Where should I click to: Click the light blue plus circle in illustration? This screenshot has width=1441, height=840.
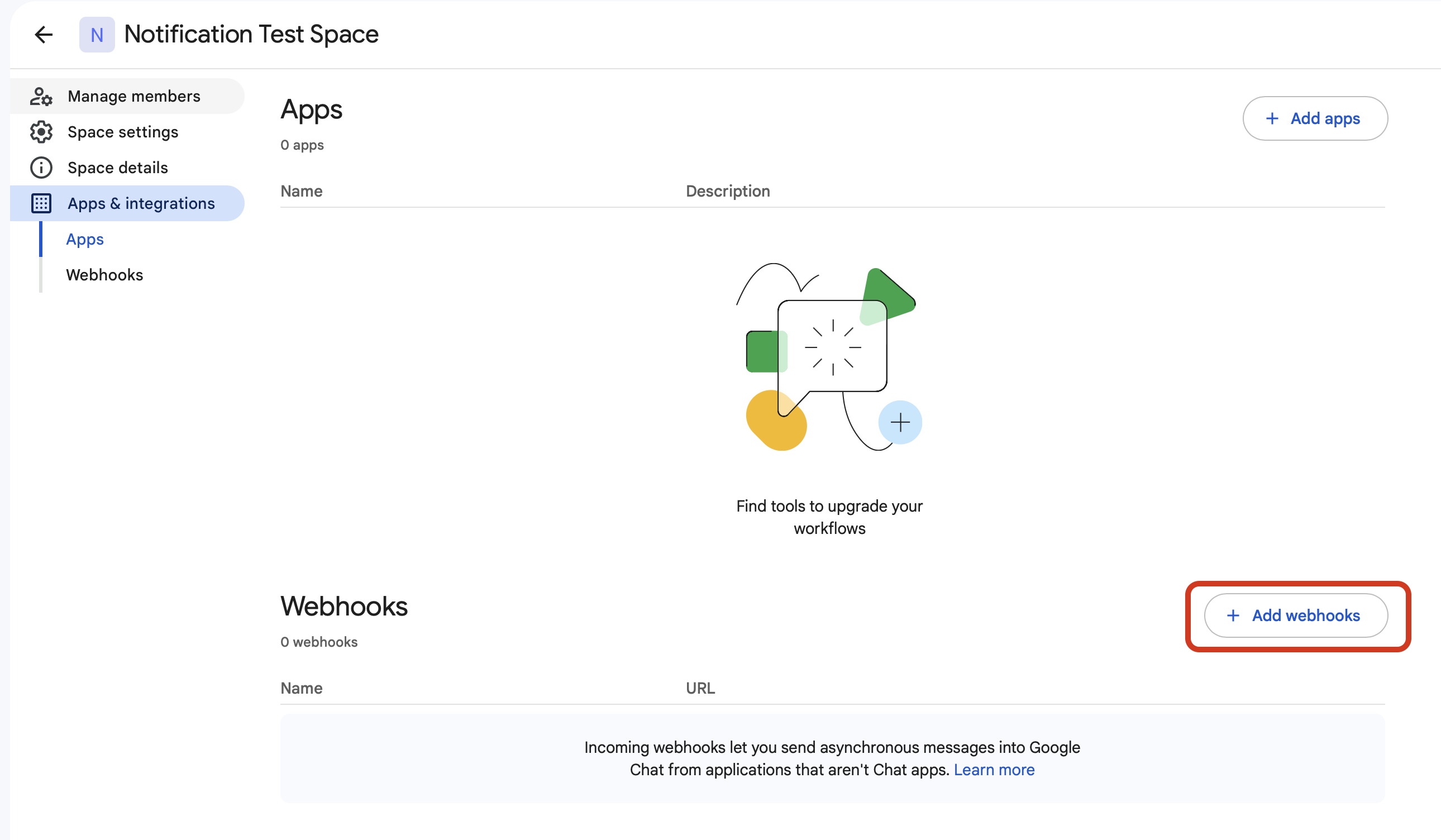(900, 423)
